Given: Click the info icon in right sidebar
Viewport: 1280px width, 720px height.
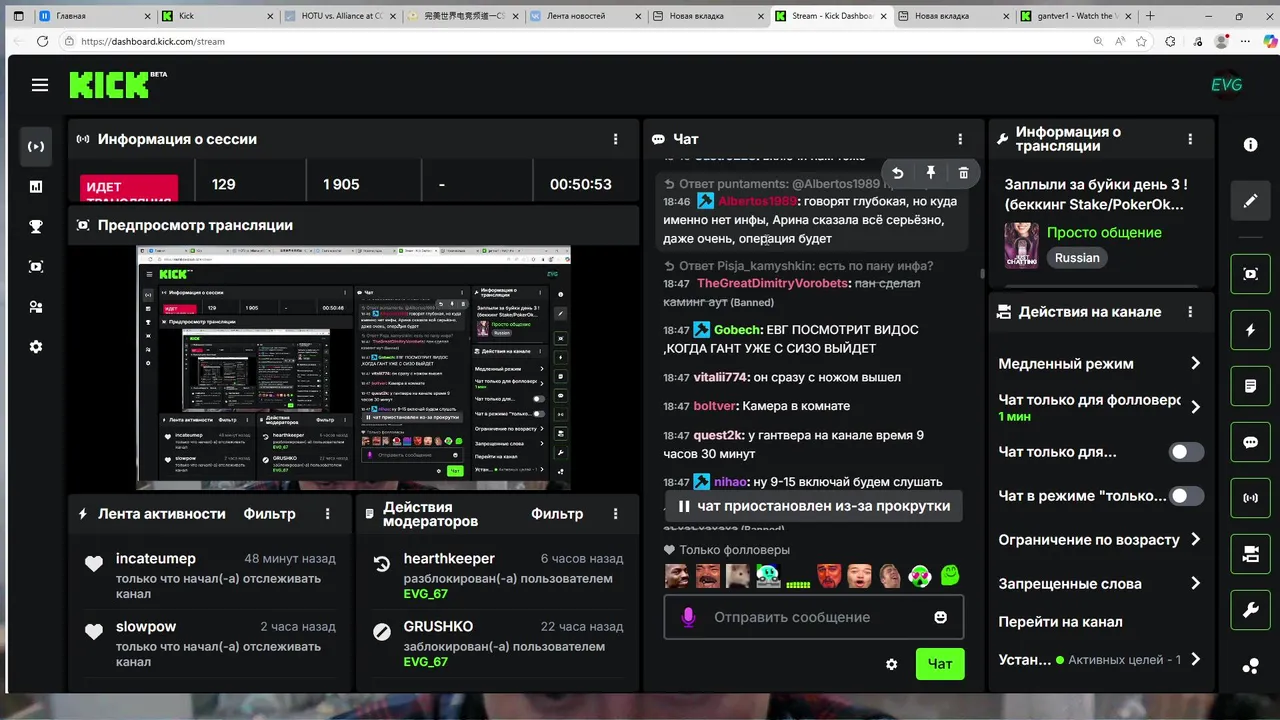Looking at the screenshot, I should (1250, 145).
